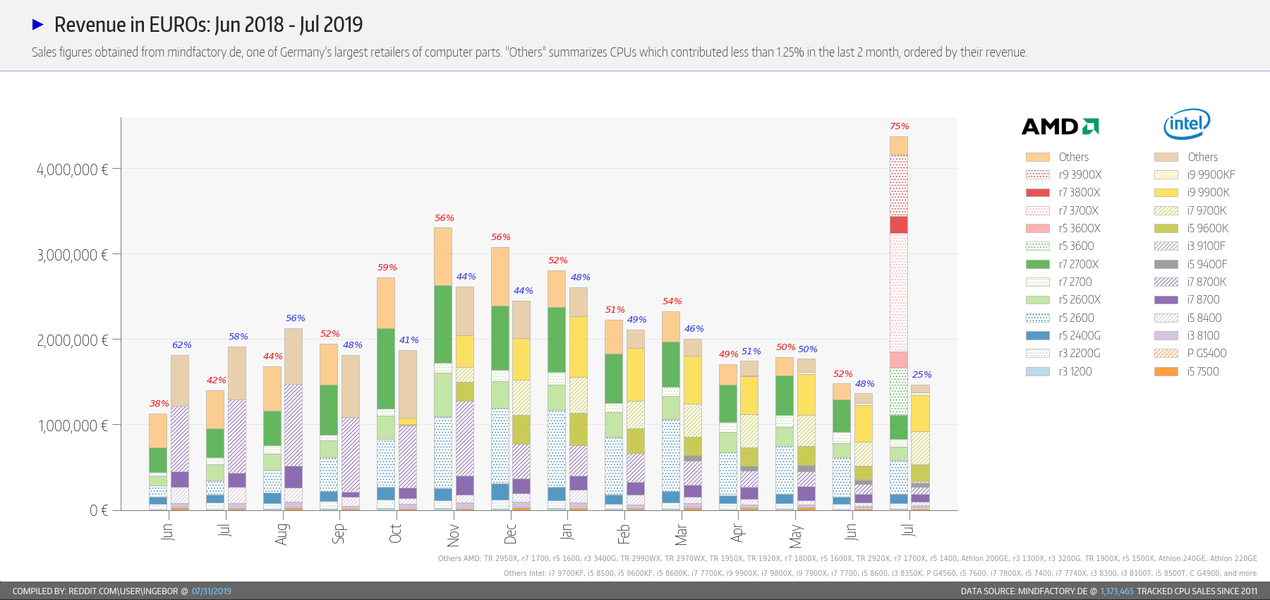The width and height of the screenshot is (1270, 600).
Task: Click the i5 9400F gray legend swatch
Action: click(x=1164, y=265)
